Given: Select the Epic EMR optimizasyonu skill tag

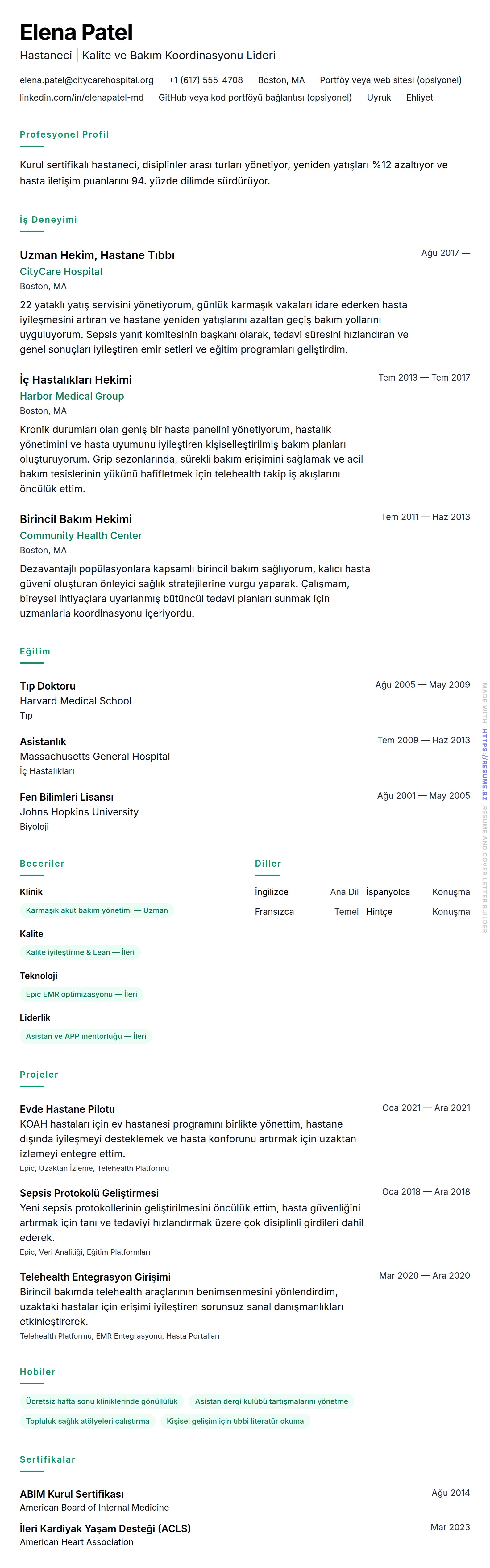Looking at the screenshot, I should click(81, 995).
